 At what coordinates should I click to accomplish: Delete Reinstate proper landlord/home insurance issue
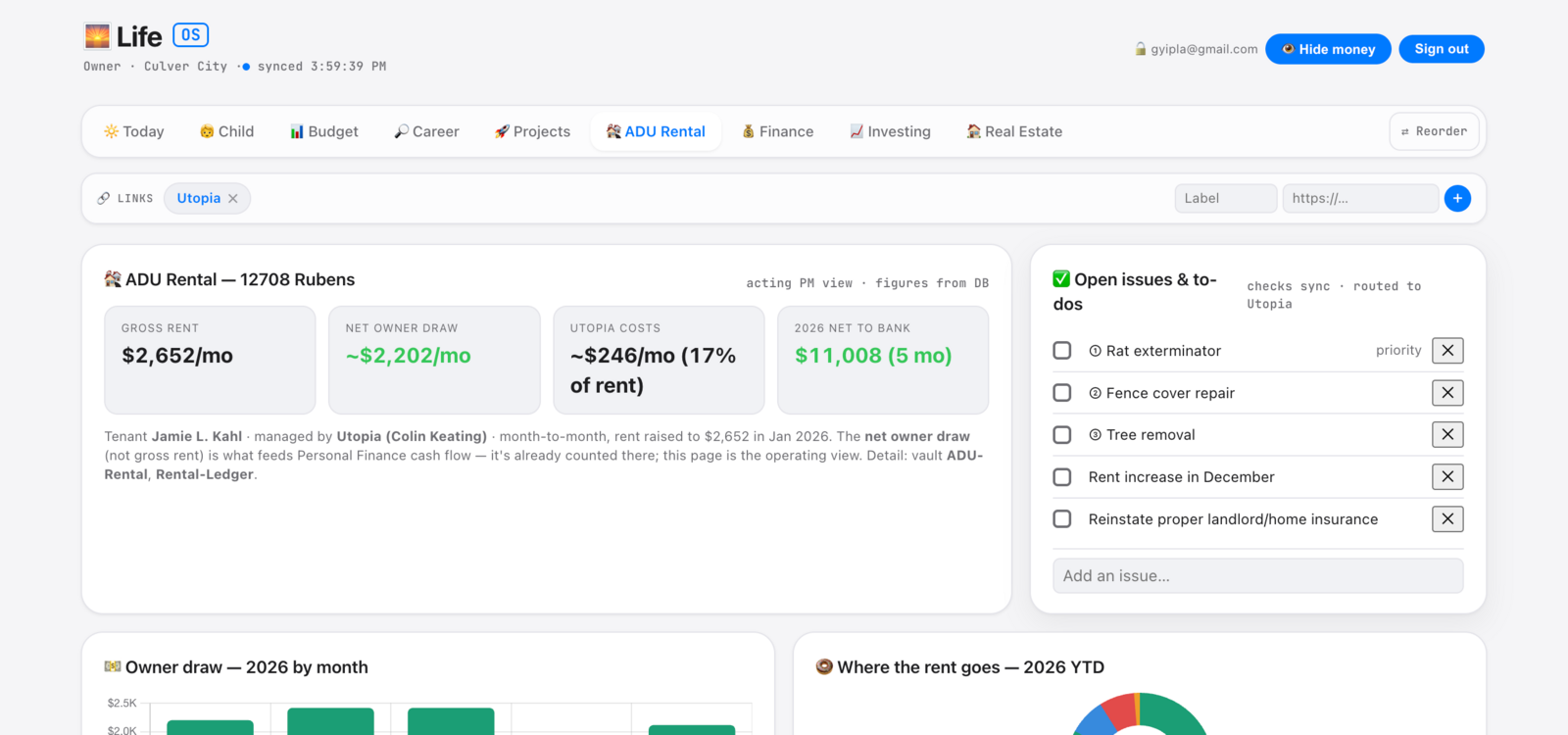[1447, 519]
